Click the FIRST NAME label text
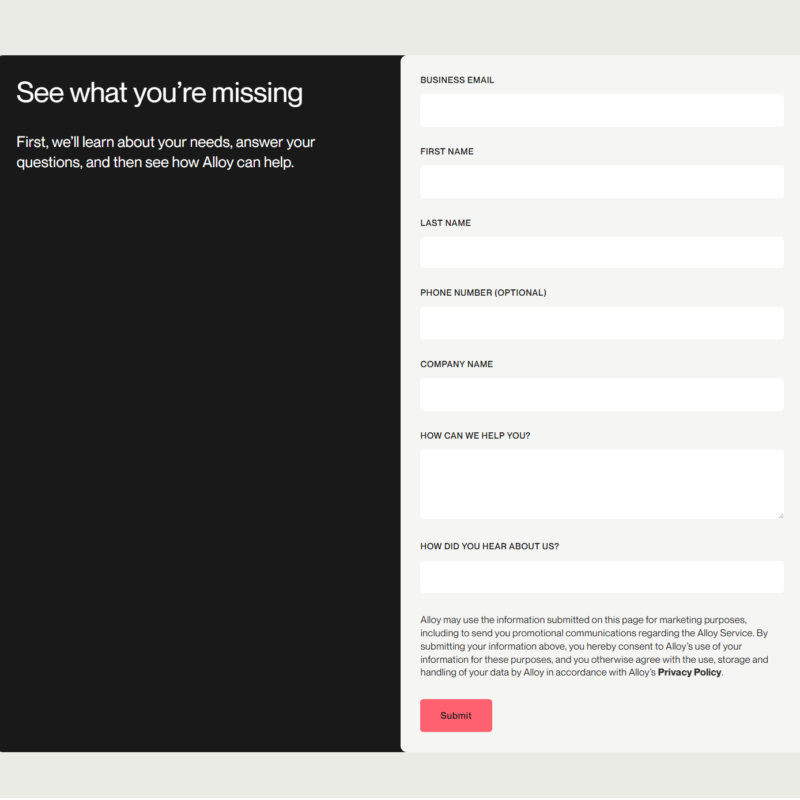Image resolution: width=800 pixels, height=800 pixels. pos(447,152)
